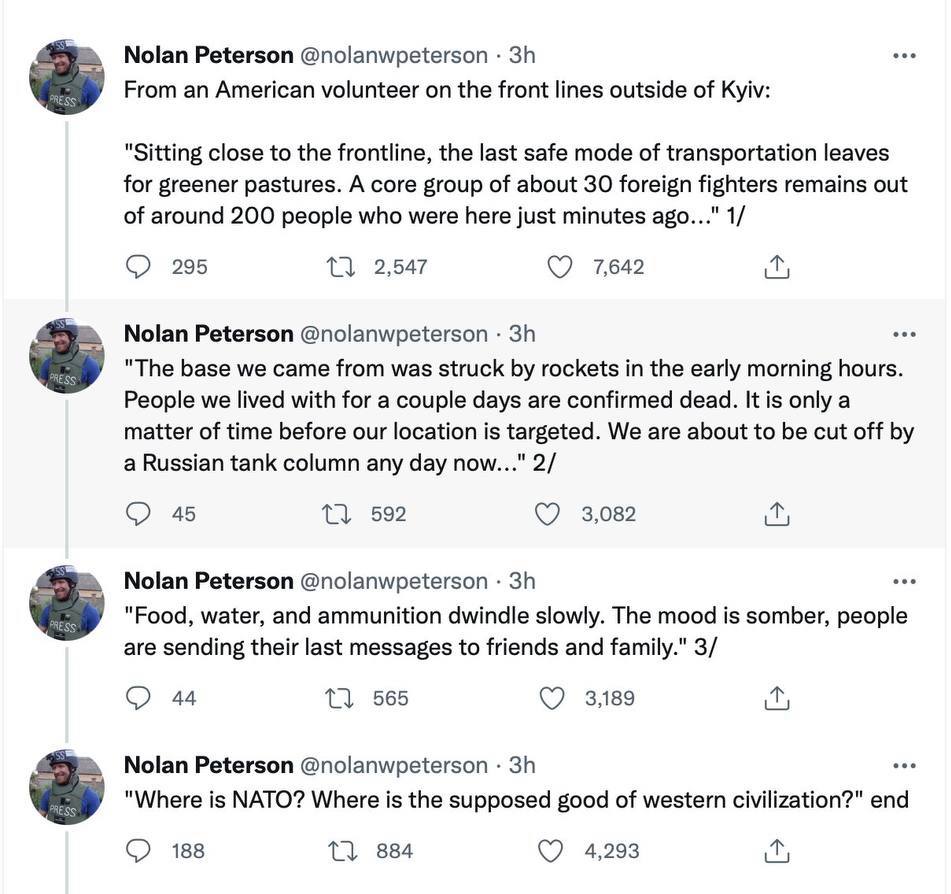Open the 3h timestamp on the third tweet
Image resolution: width=951 pixels, height=894 pixels.
(522, 581)
